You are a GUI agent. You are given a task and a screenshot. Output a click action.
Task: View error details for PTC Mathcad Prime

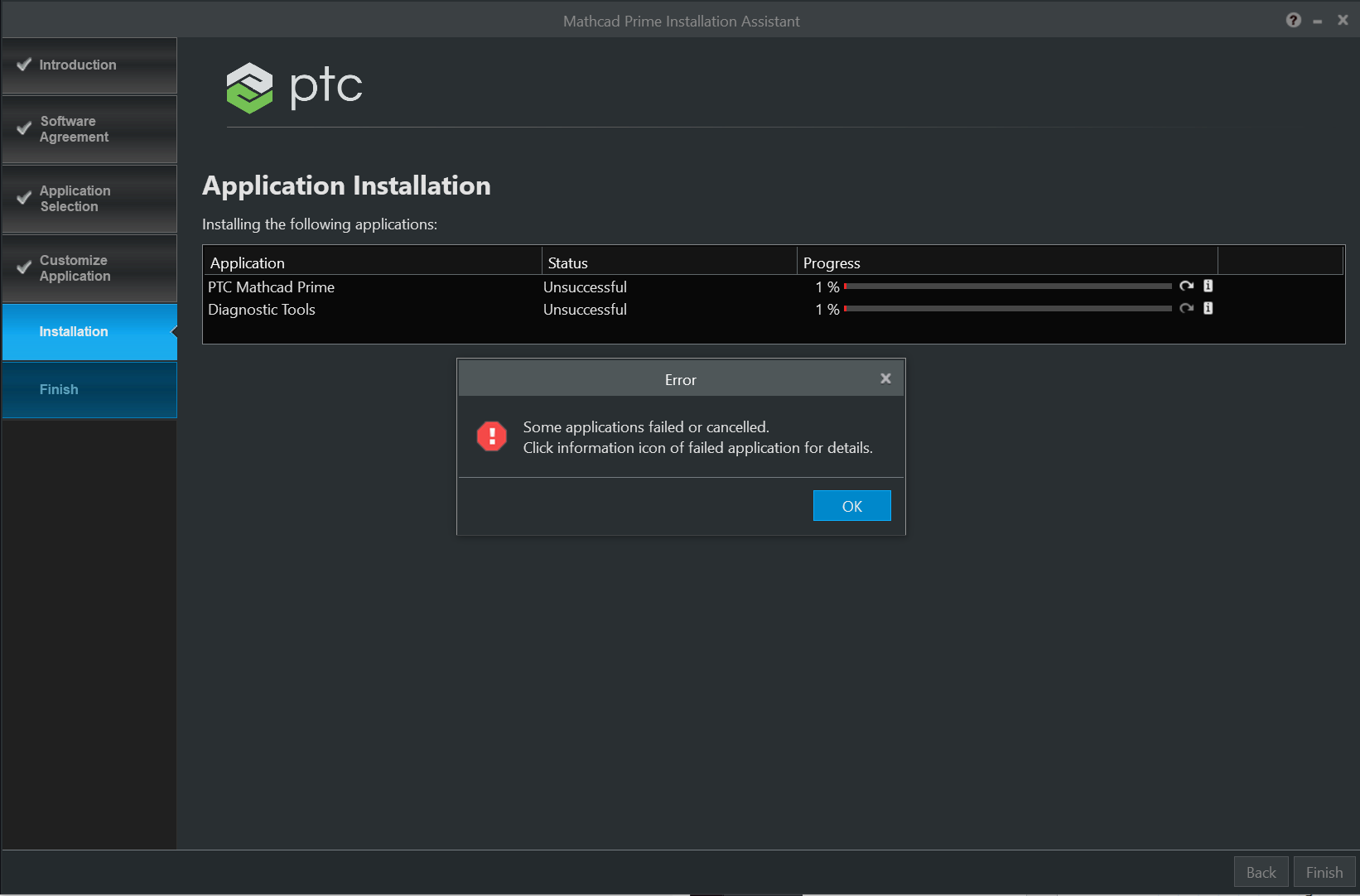1208,286
